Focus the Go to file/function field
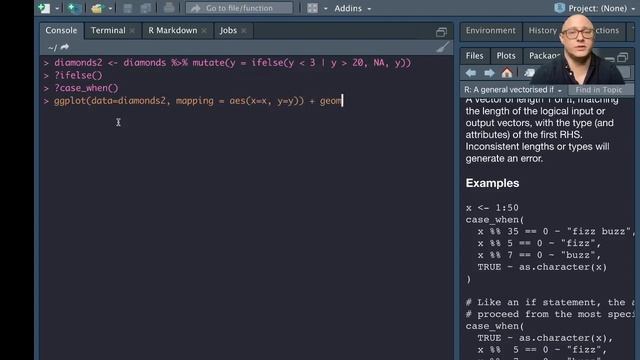The height and width of the screenshot is (360, 640). click(239, 8)
